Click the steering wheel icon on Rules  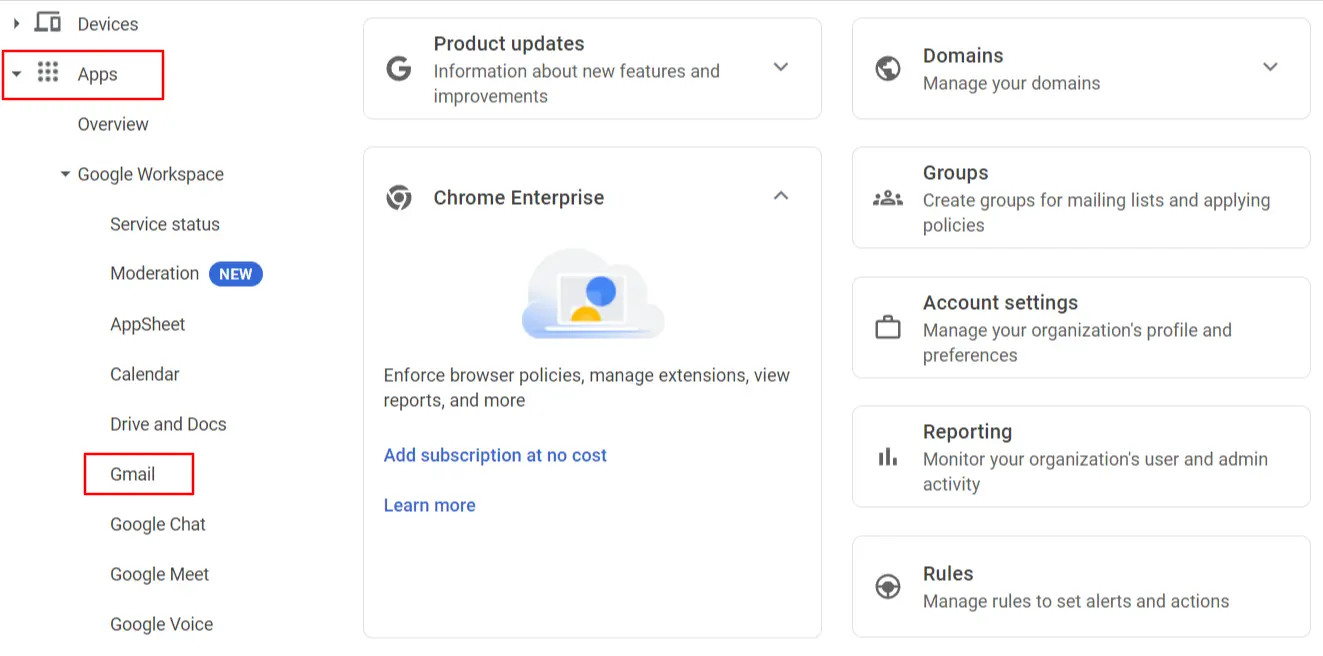(888, 587)
